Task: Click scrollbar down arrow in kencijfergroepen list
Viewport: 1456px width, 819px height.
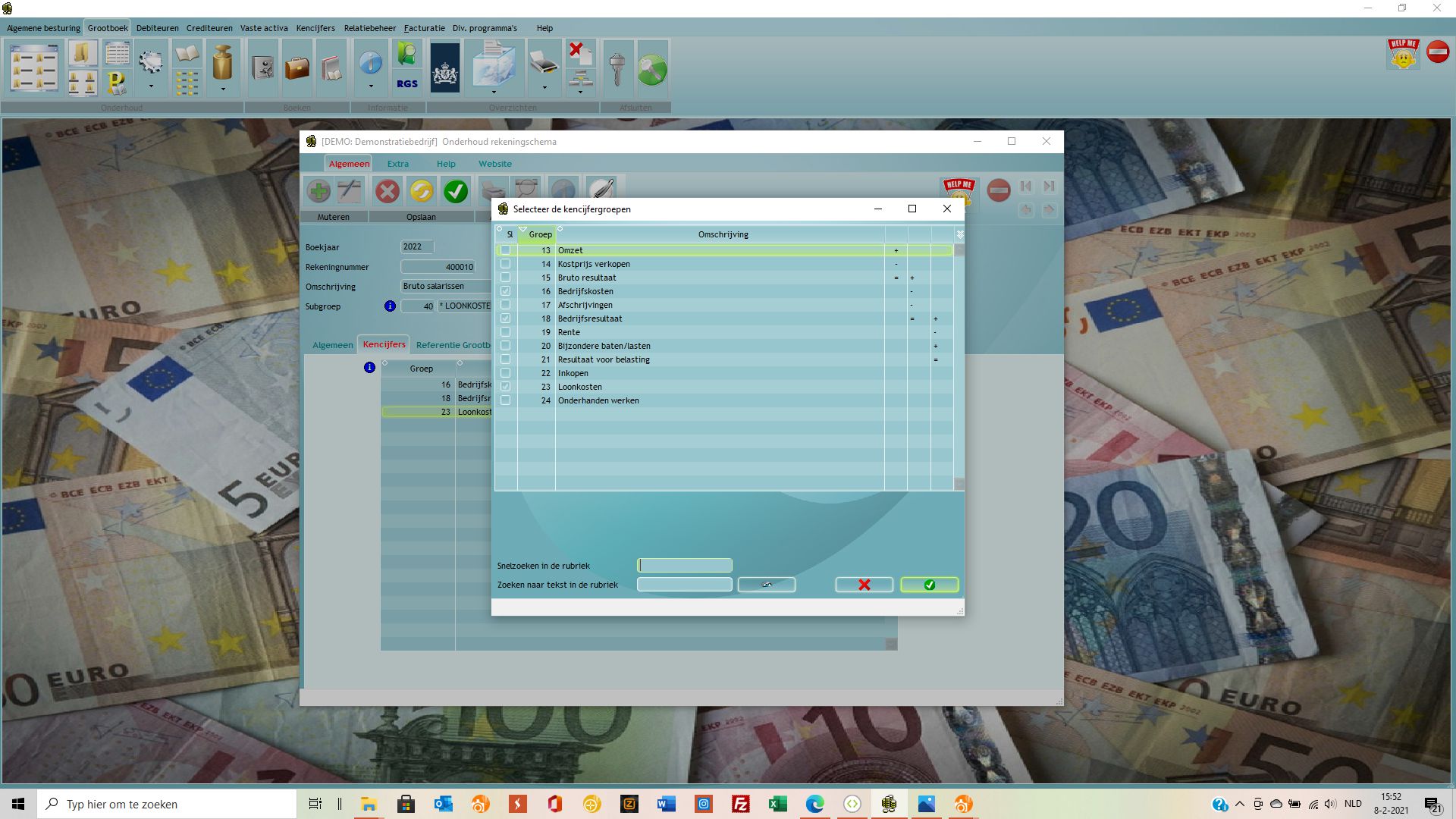Action: [x=959, y=484]
